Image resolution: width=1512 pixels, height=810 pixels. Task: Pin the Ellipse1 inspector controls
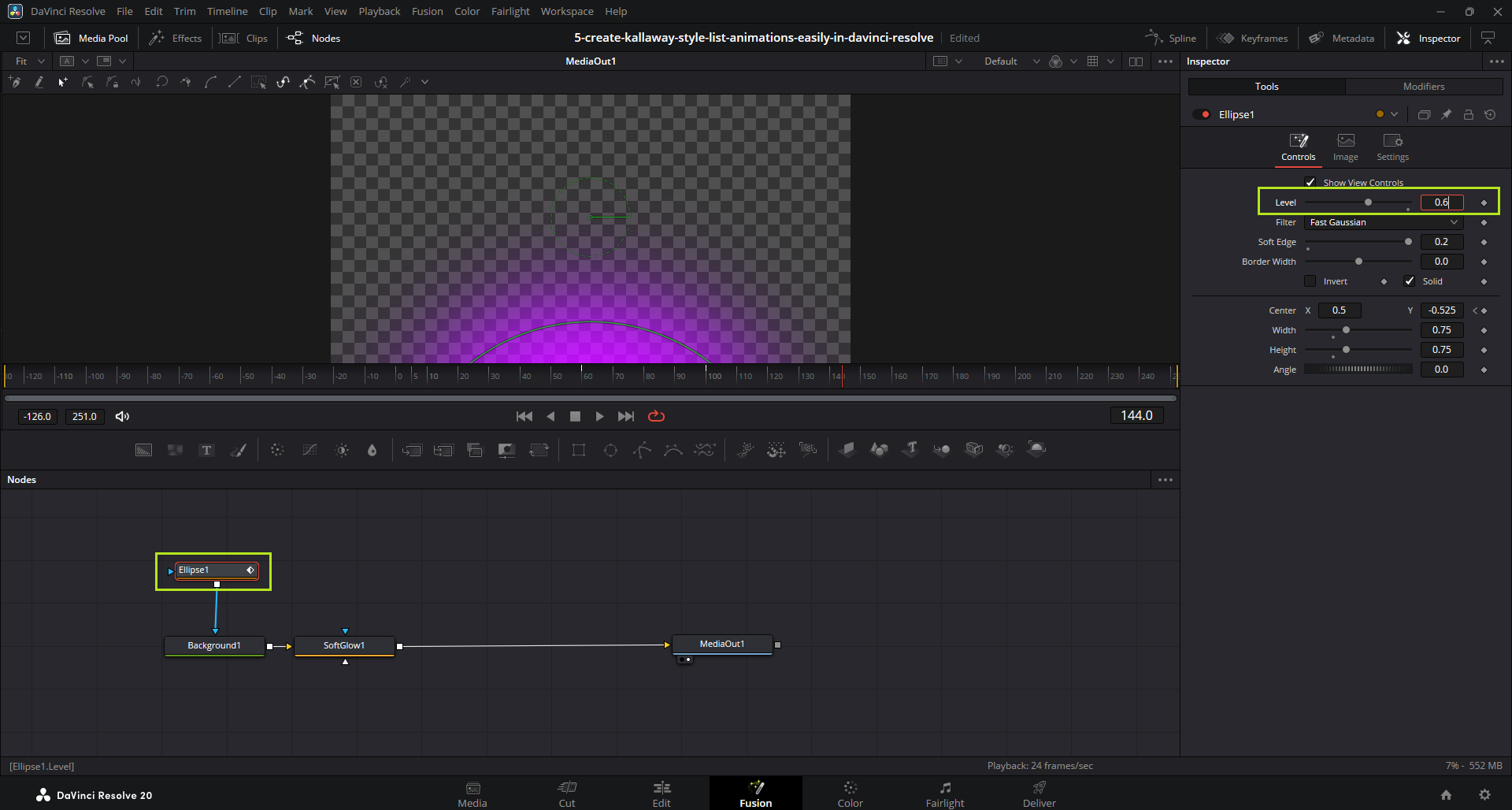[x=1446, y=114]
